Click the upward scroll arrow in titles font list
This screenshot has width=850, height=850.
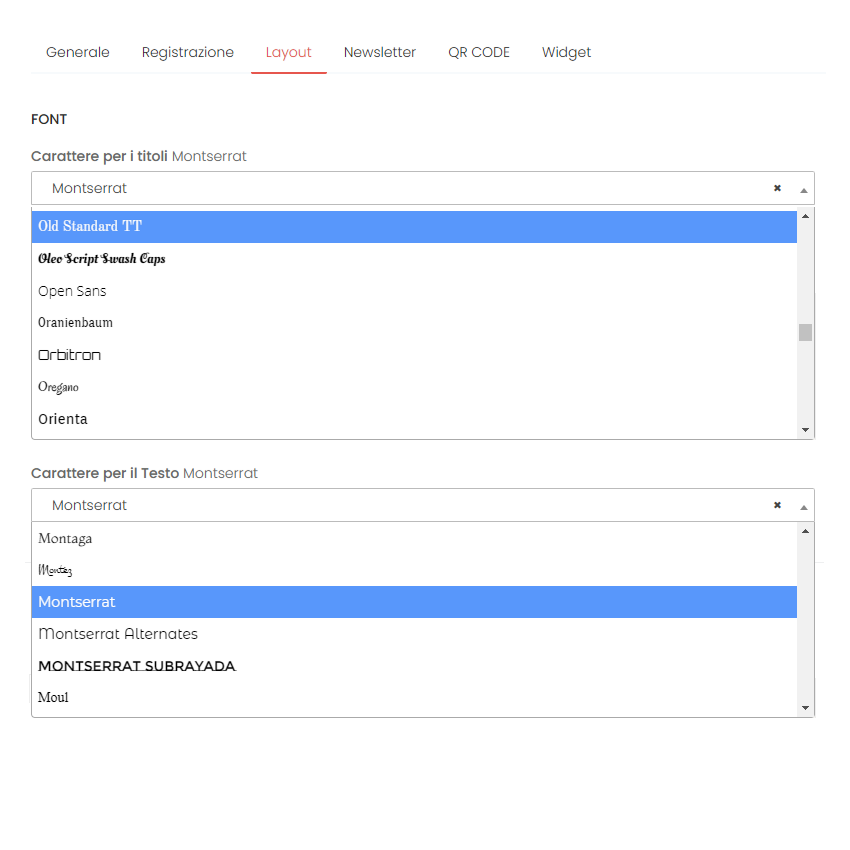click(805, 215)
